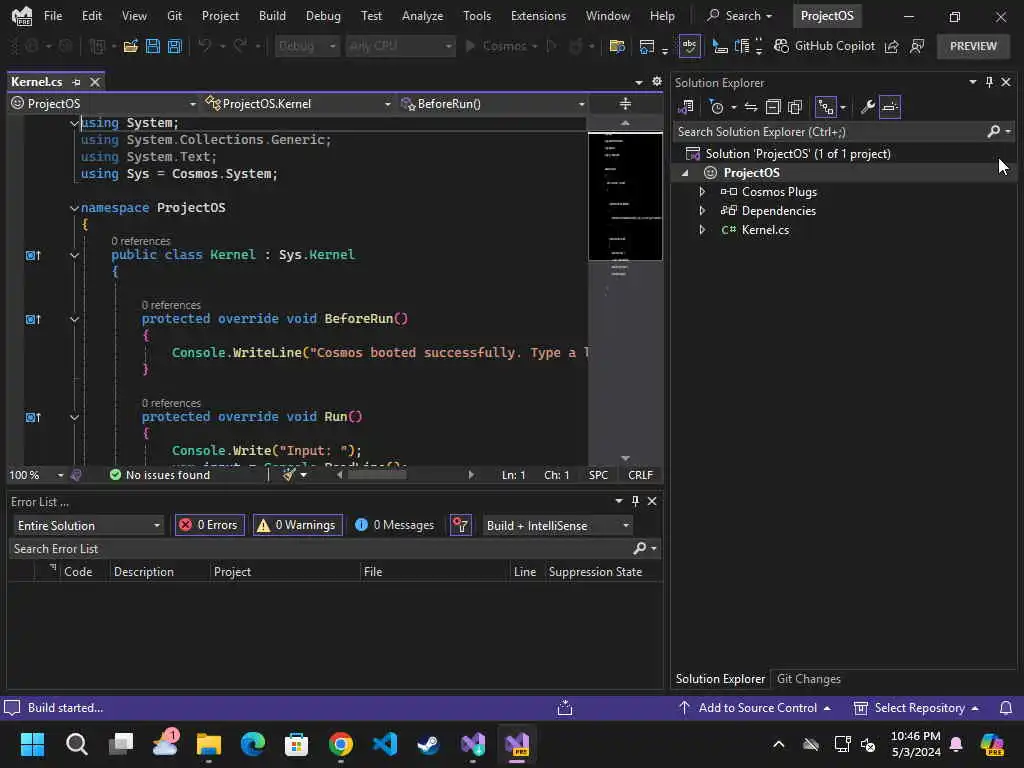This screenshot has height=768, width=1024.
Task: Click the No issues found indicator
Action: pos(160,475)
